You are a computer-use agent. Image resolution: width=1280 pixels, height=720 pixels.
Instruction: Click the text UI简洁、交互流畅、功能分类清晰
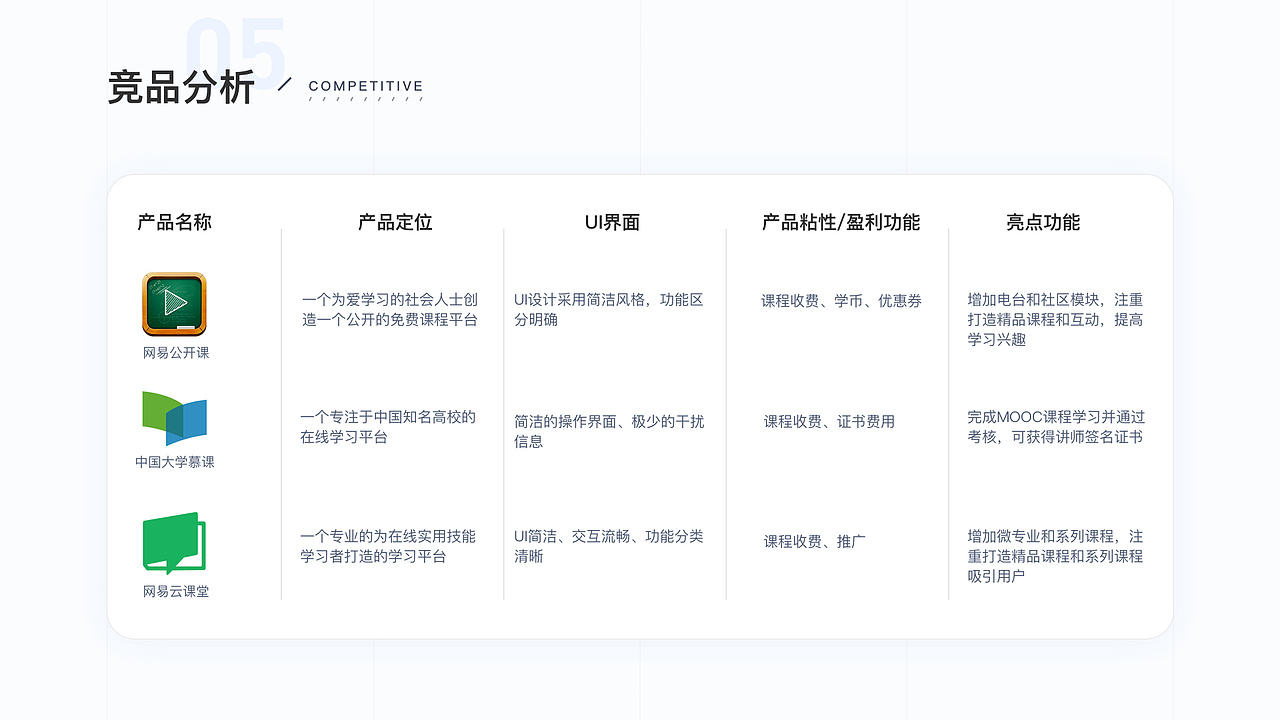[609, 546]
